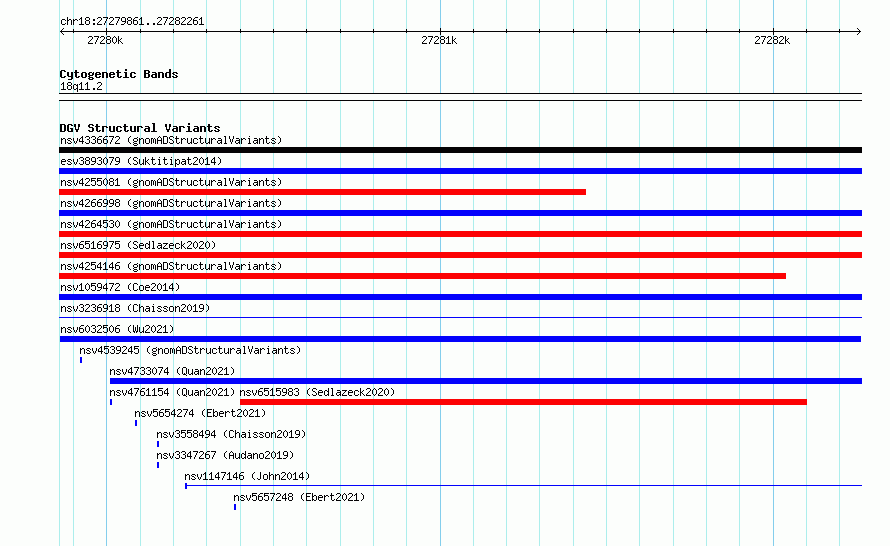Click the small nsv4539245 blue marker
Image resolution: width=890 pixels, height=546 pixels.
click(x=81, y=360)
